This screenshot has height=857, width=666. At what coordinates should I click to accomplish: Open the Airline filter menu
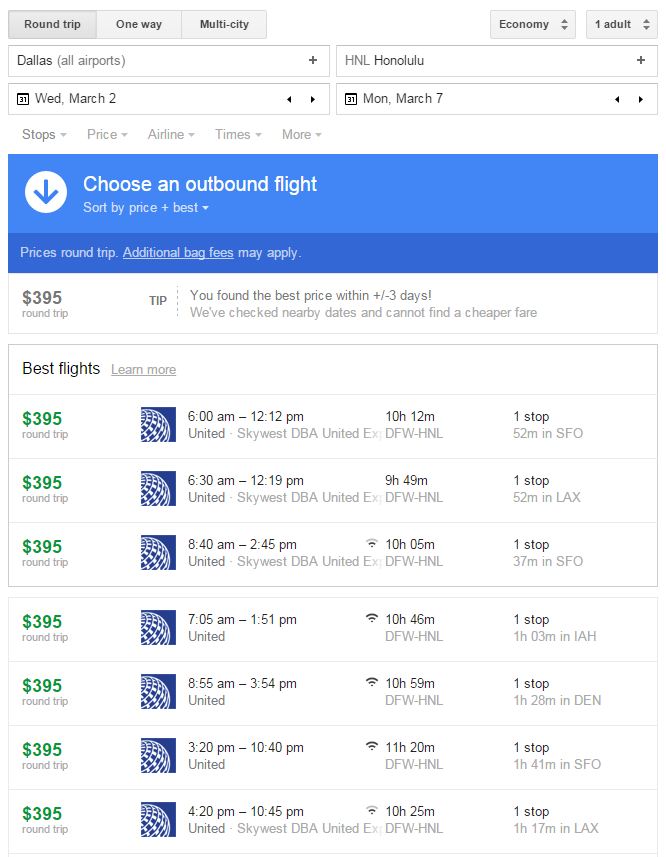pyautogui.click(x=171, y=134)
